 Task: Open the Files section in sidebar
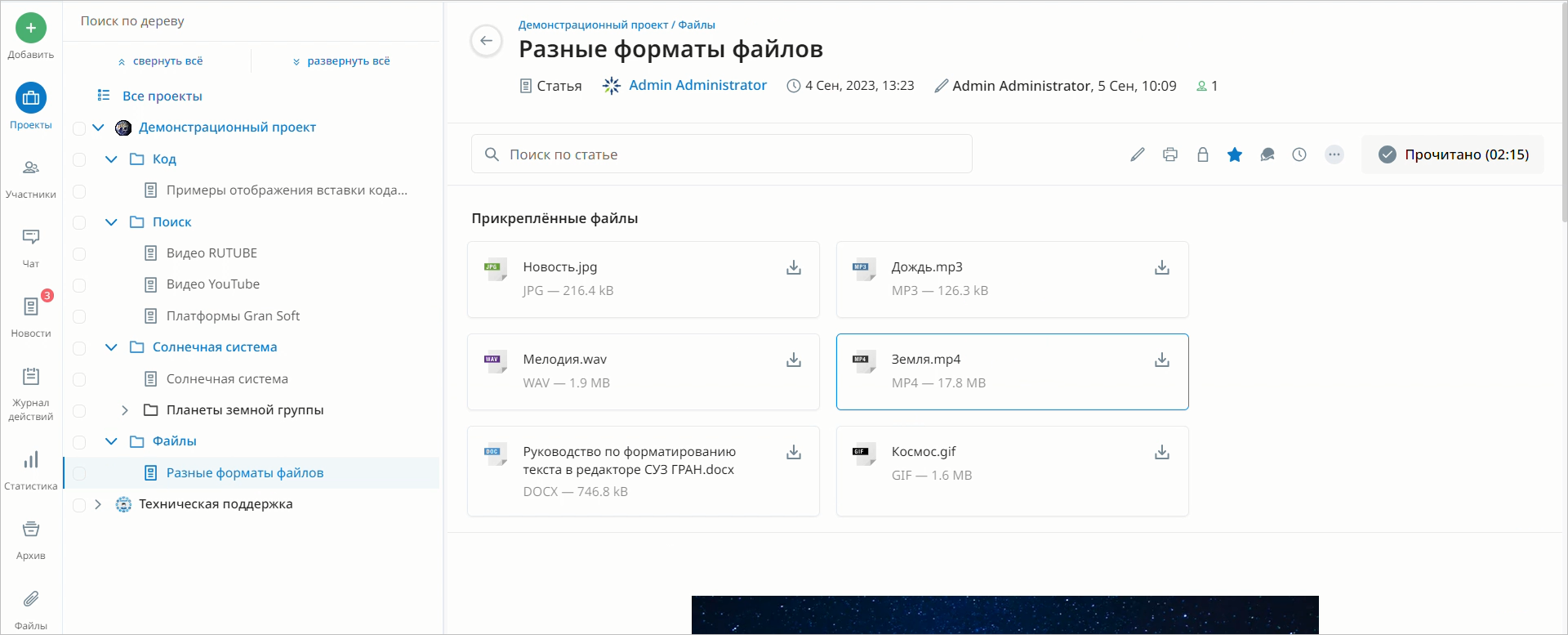pyautogui.click(x=31, y=610)
